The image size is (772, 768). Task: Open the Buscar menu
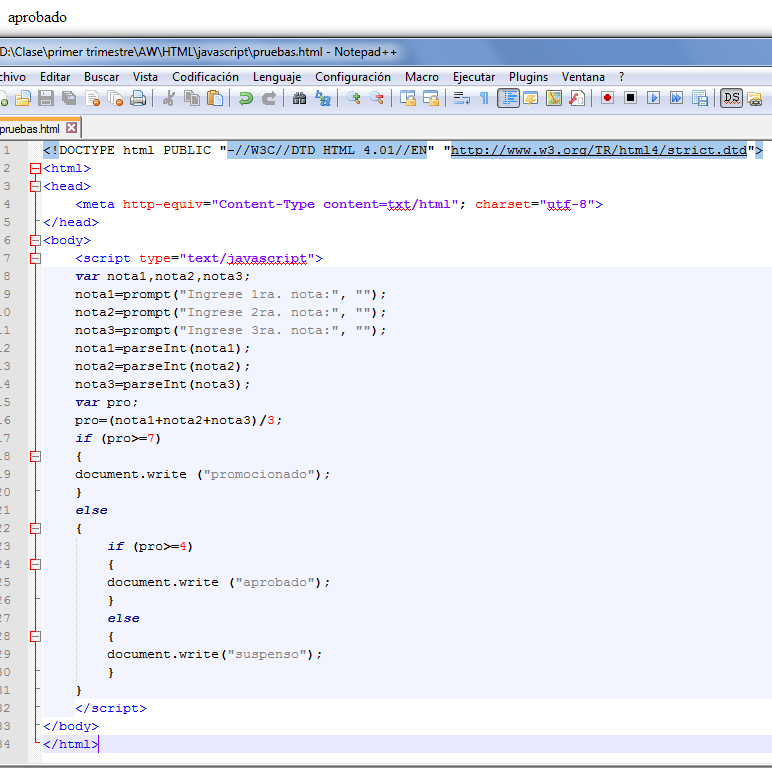(x=101, y=77)
